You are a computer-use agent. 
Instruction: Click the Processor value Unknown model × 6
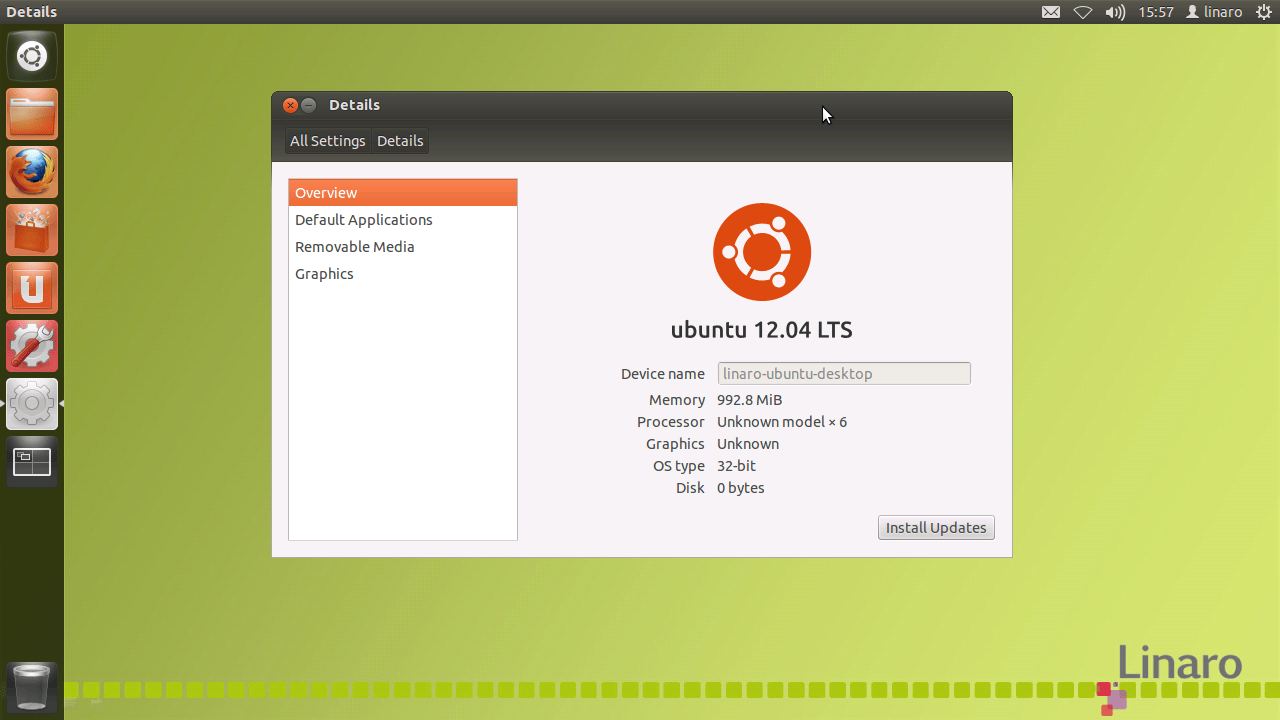[x=782, y=422]
